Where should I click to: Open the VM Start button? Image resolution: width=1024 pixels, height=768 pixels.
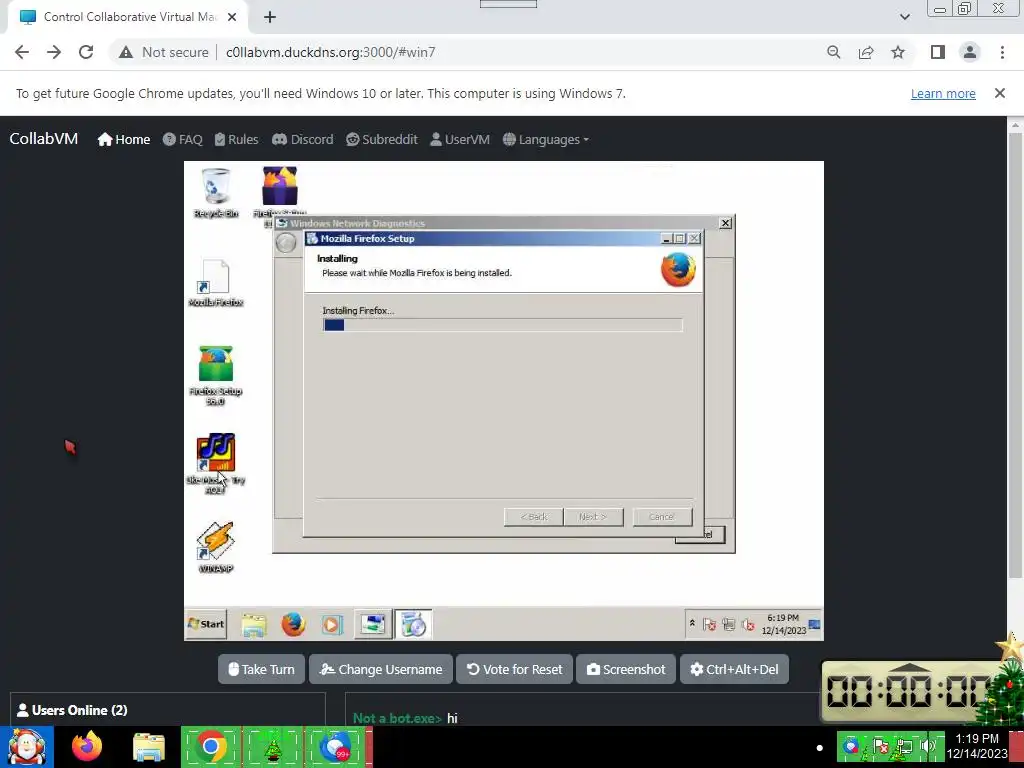pyautogui.click(x=206, y=624)
